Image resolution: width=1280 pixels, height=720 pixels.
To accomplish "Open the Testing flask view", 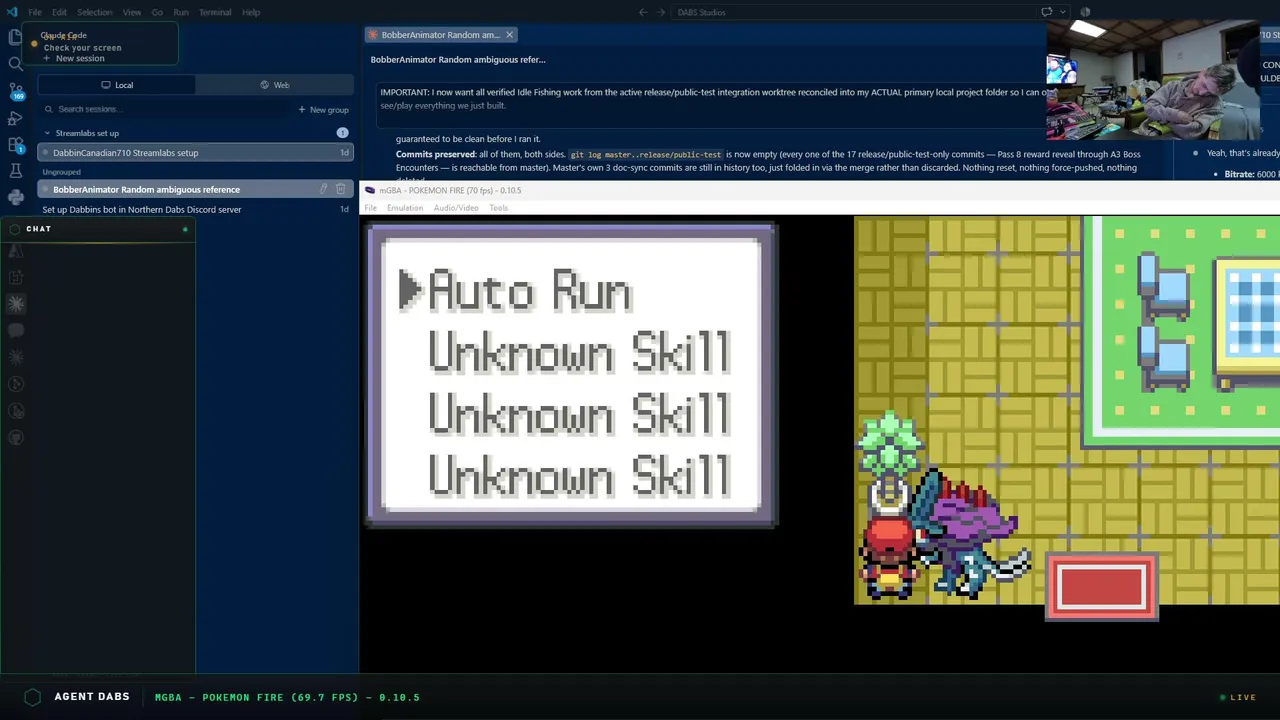I will tap(15, 172).
